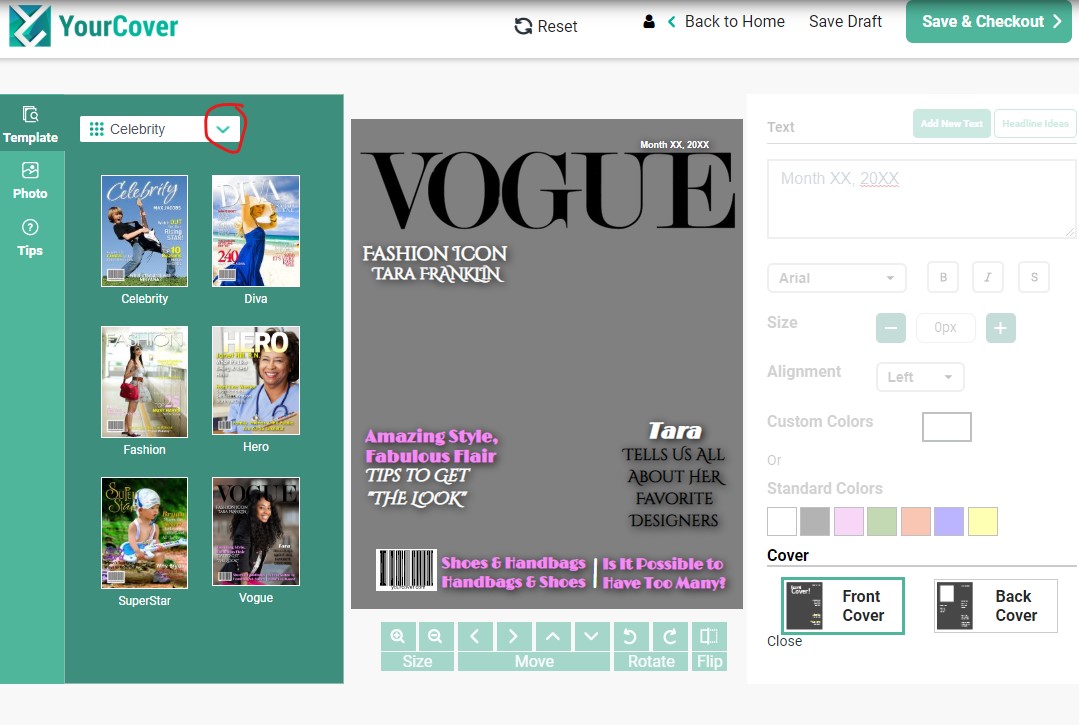Screen dimensions: 1079x725
Task: Move photo left with left arrow
Action: pyautogui.click(x=475, y=636)
